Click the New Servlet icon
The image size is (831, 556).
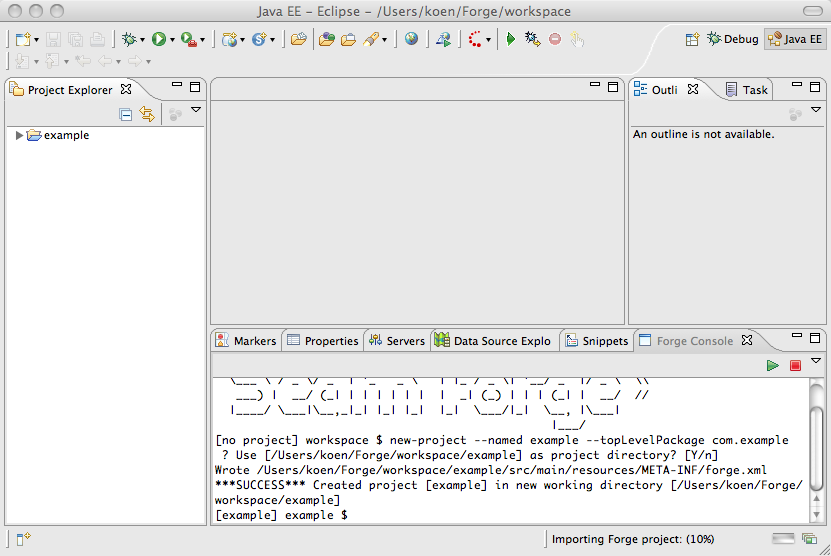click(x=259, y=39)
